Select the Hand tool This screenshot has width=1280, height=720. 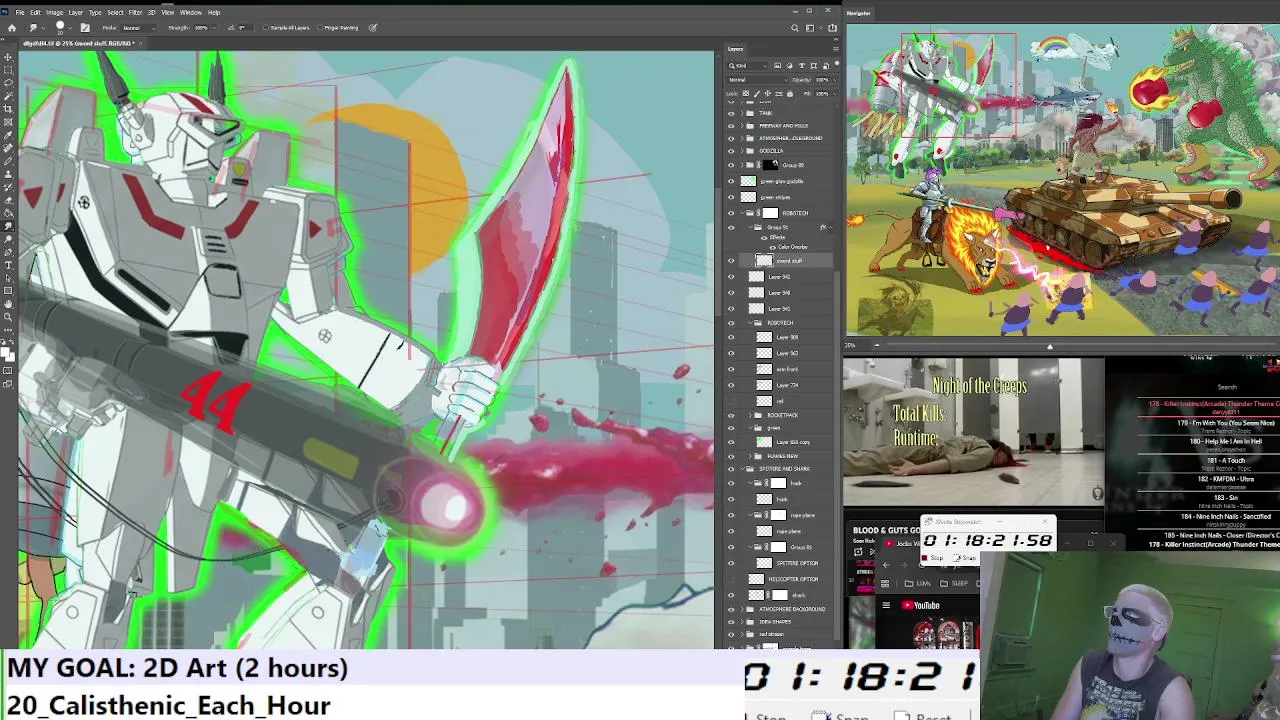[x=8, y=304]
